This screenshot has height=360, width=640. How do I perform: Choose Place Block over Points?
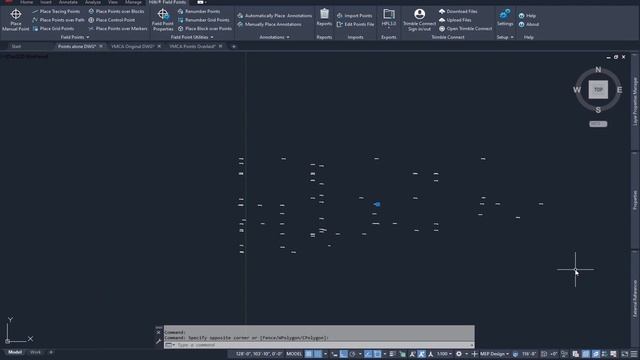[204, 29]
